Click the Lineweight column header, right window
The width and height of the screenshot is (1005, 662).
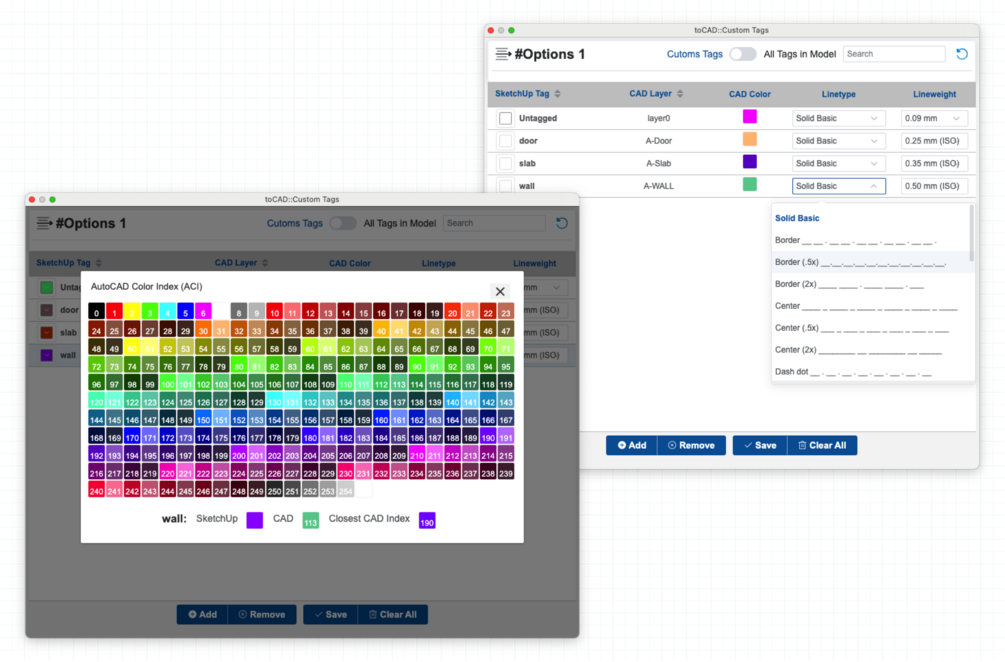(934, 94)
